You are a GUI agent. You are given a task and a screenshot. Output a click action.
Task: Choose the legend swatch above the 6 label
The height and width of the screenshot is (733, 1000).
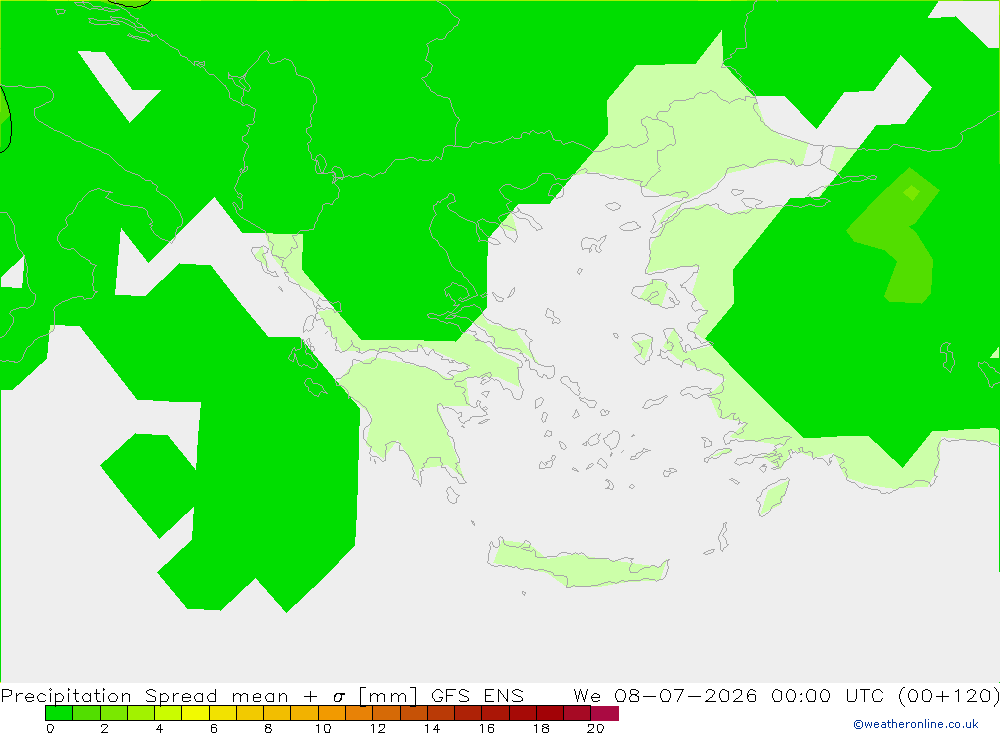[x=223, y=713]
